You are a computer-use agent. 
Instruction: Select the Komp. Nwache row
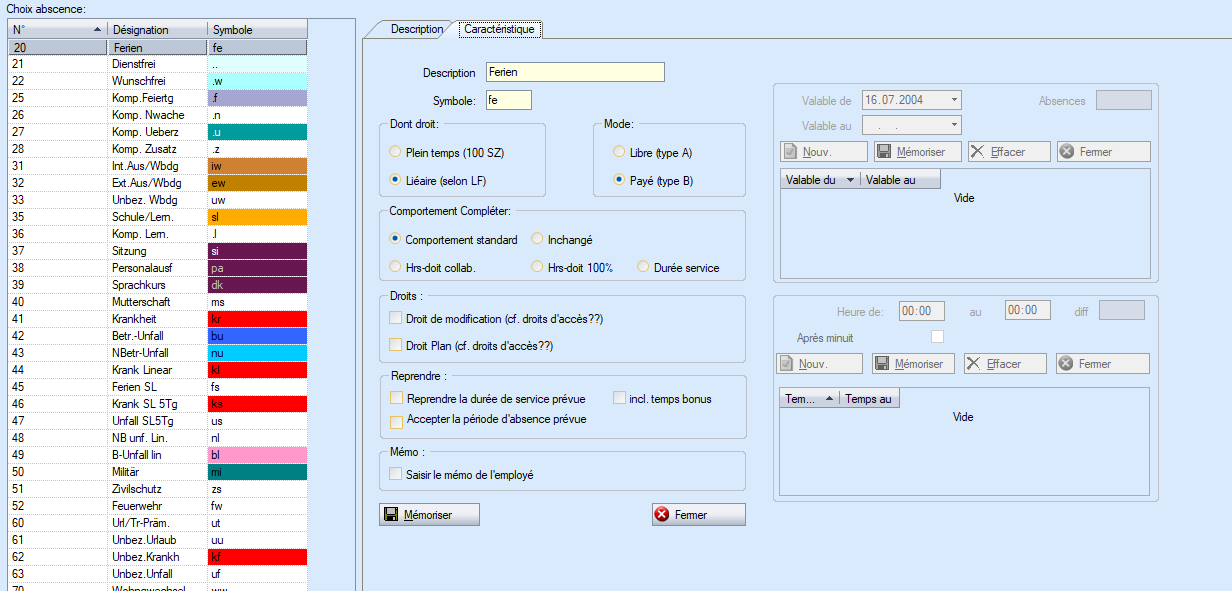click(x=157, y=115)
